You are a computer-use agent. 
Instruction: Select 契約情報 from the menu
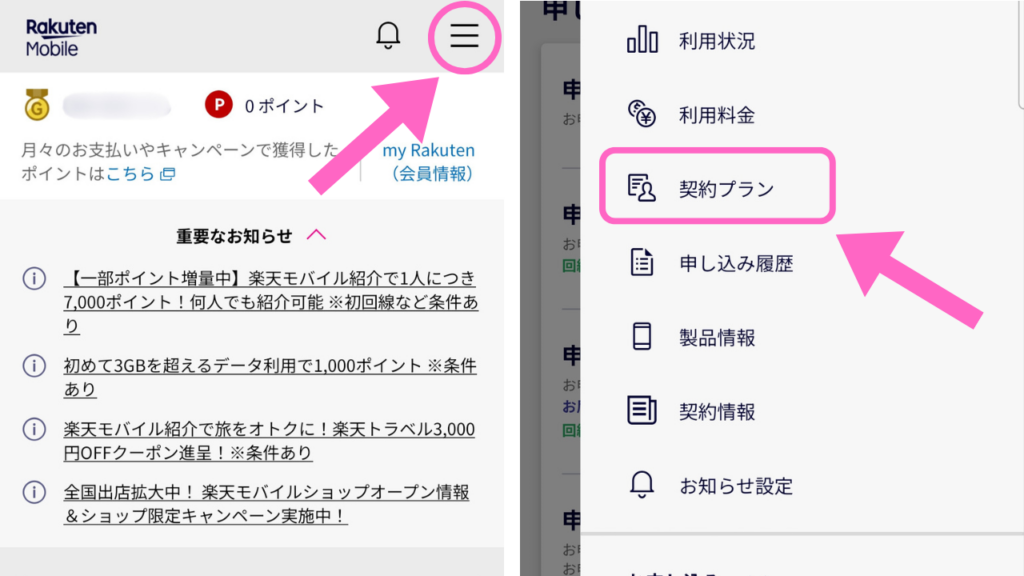coord(717,411)
